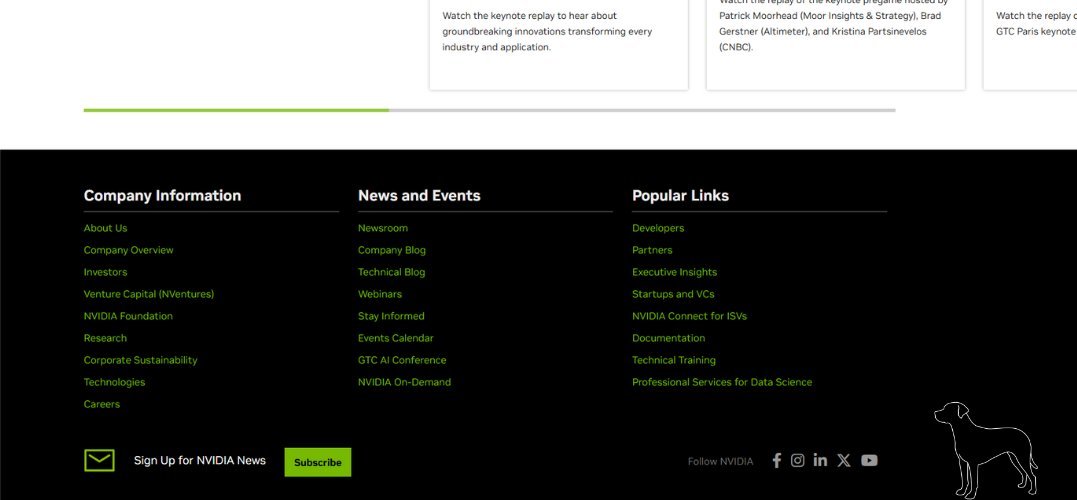Open Technical Training link
The height and width of the screenshot is (500, 1077).
point(674,360)
